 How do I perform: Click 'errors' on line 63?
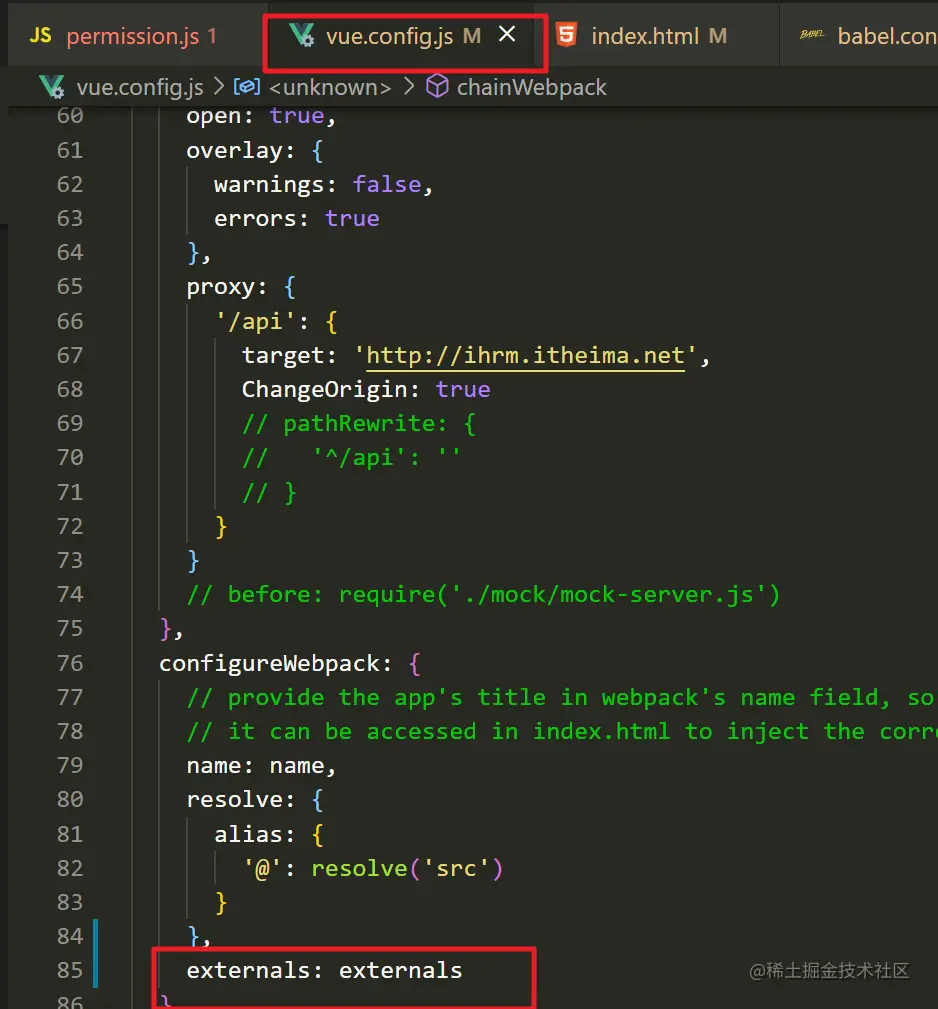click(254, 219)
